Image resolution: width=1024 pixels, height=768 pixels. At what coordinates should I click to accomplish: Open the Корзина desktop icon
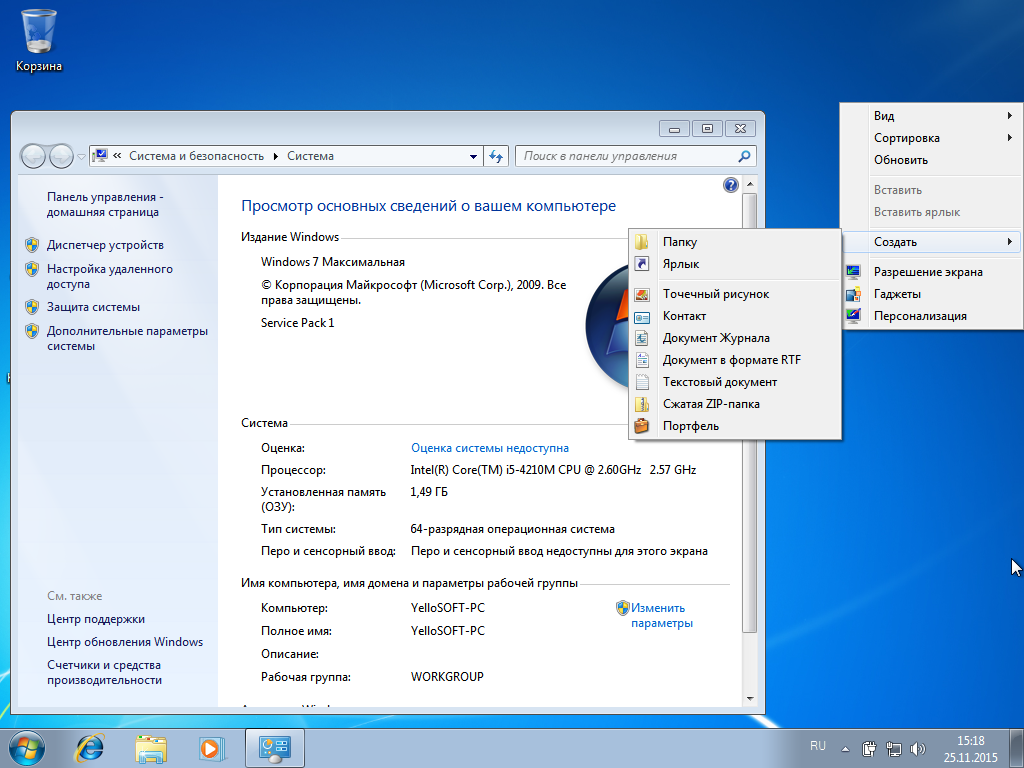pos(39,40)
